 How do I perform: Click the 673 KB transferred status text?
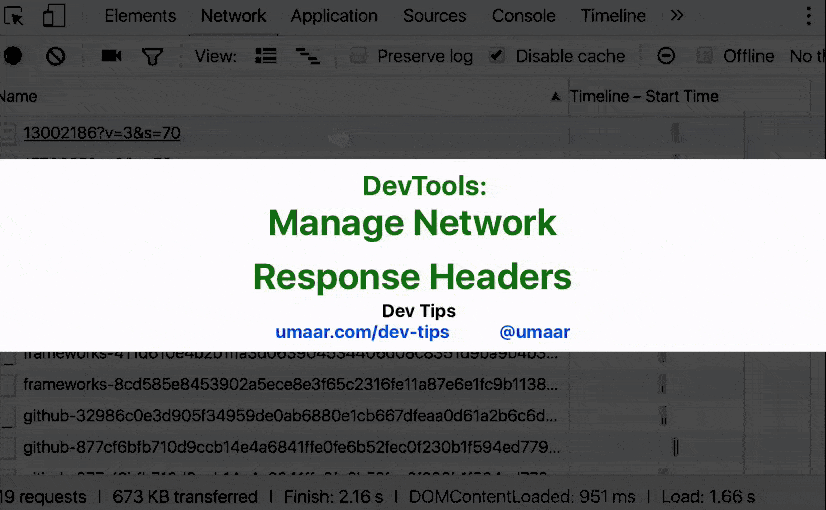(185, 496)
